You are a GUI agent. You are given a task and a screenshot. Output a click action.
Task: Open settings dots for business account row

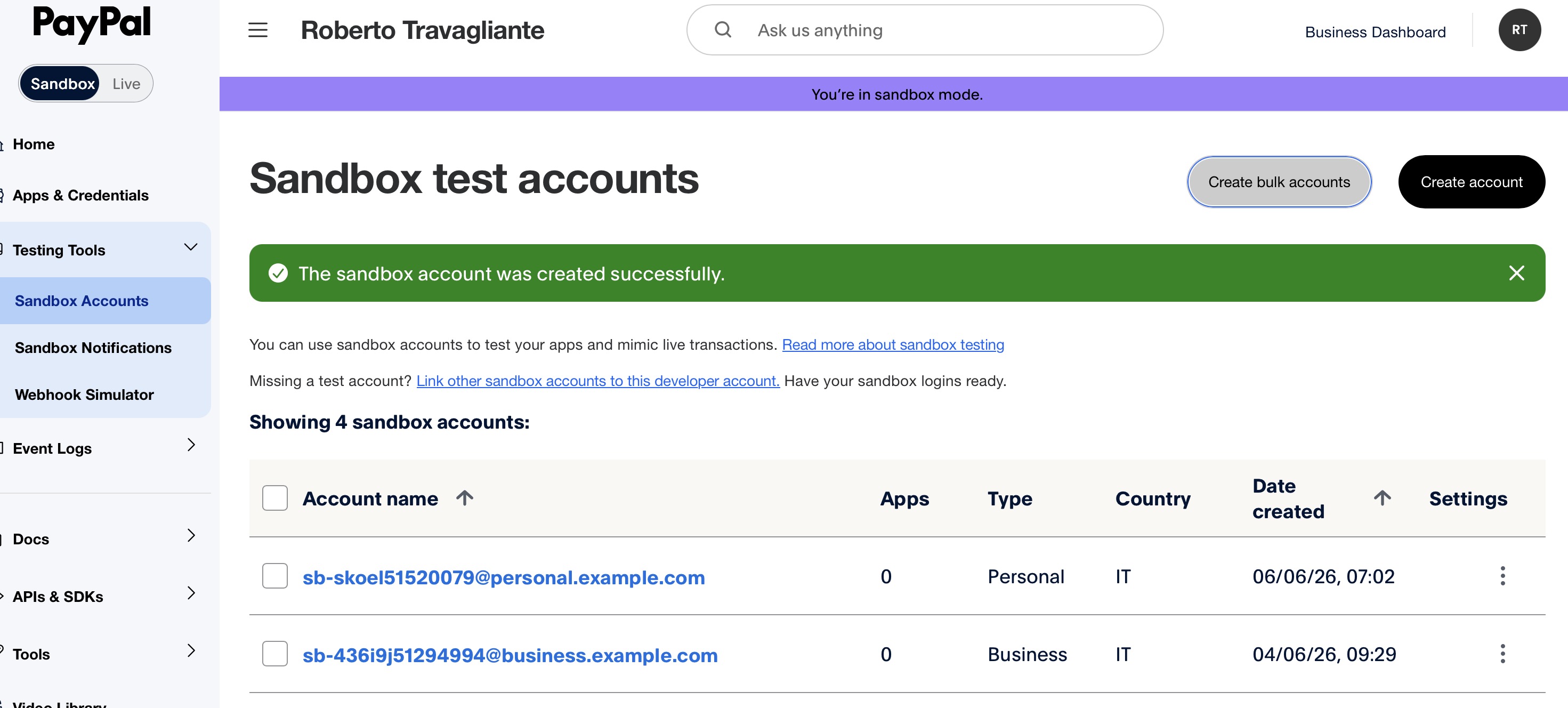(x=1502, y=654)
